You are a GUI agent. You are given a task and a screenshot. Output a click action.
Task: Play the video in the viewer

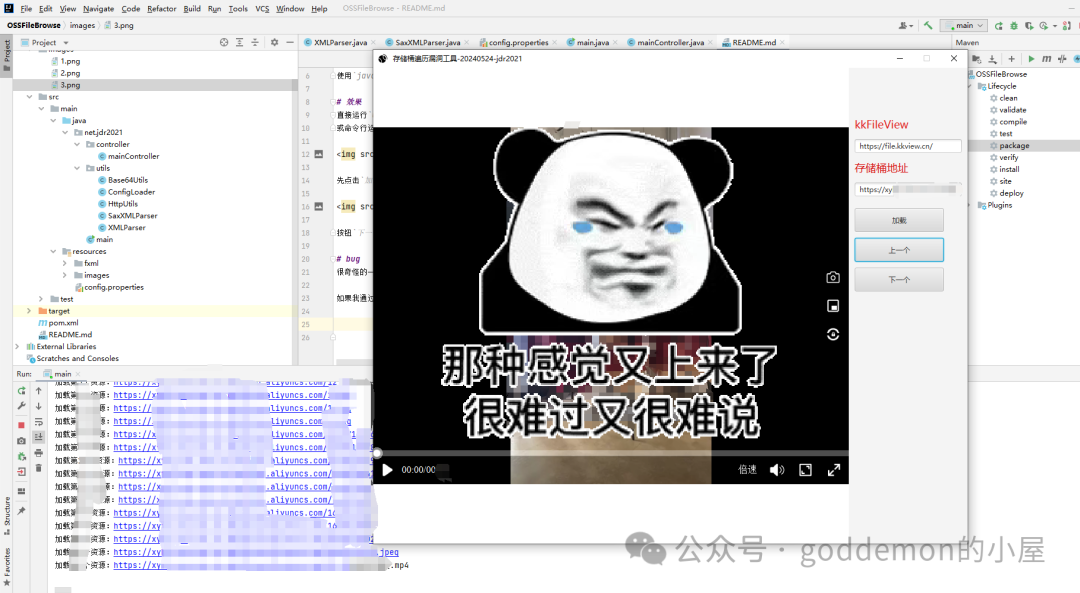coord(387,470)
